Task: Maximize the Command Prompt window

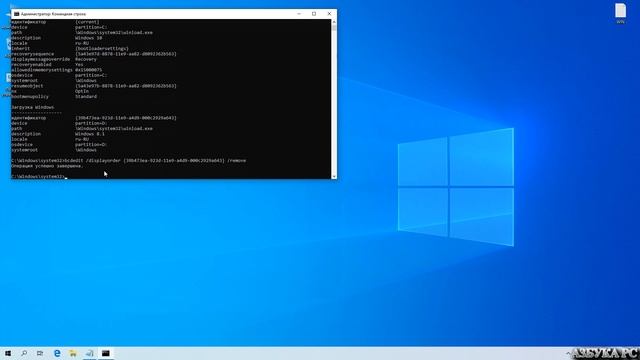Action: (314, 14)
